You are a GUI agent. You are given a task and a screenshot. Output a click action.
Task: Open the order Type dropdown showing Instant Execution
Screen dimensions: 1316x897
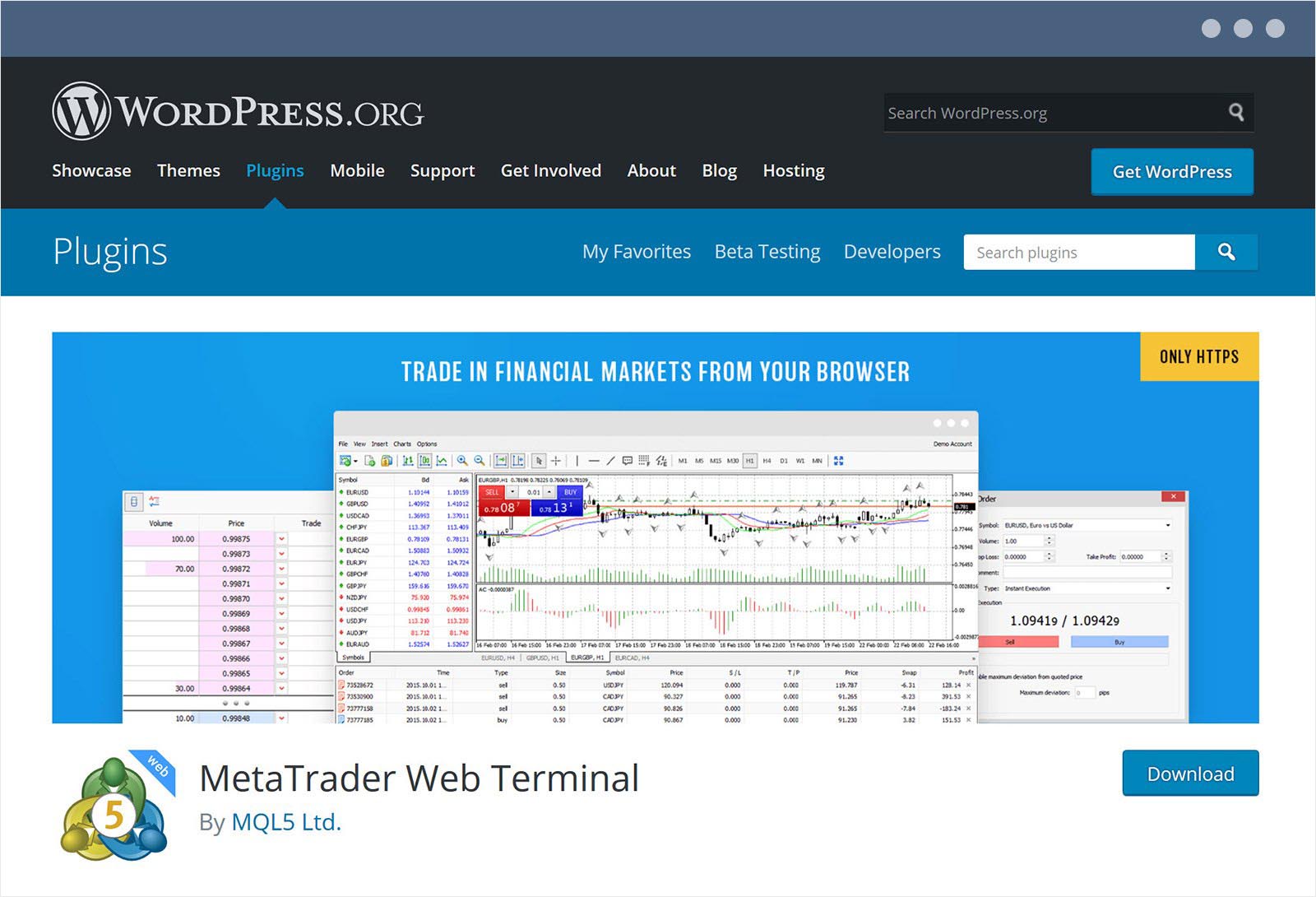1168,588
